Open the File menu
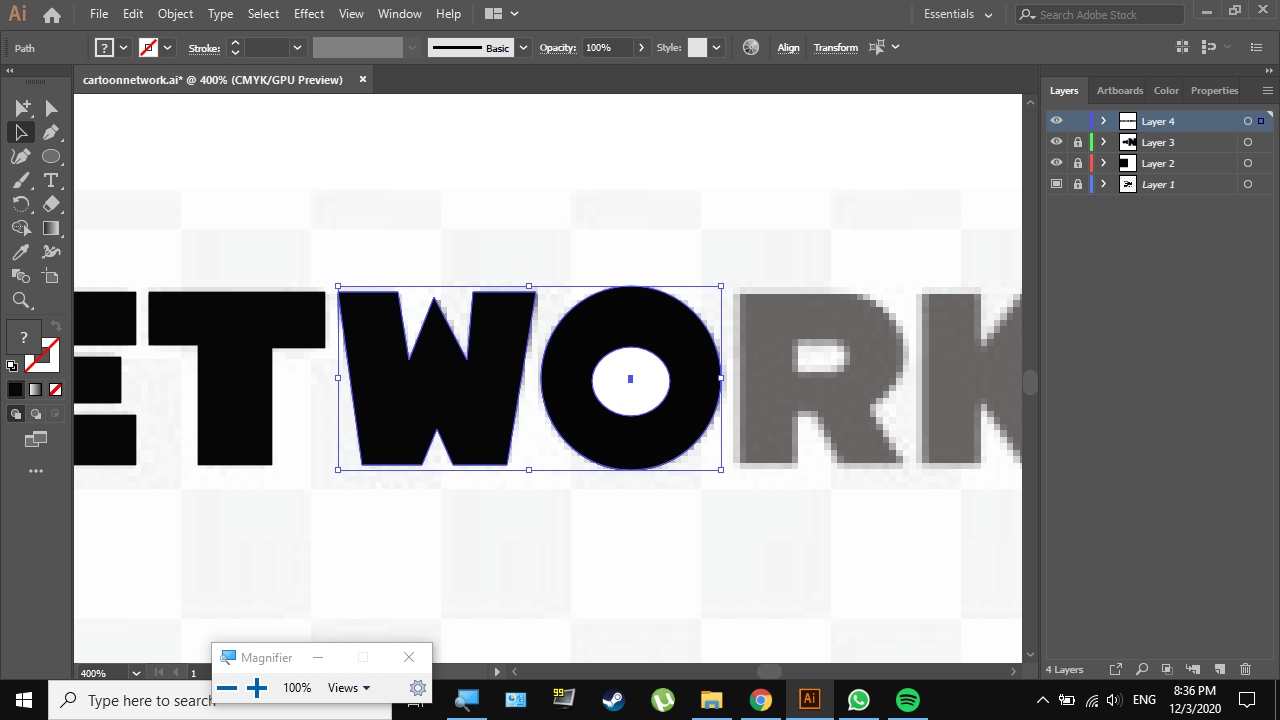The width and height of the screenshot is (1280, 720). [x=98, y=14]
